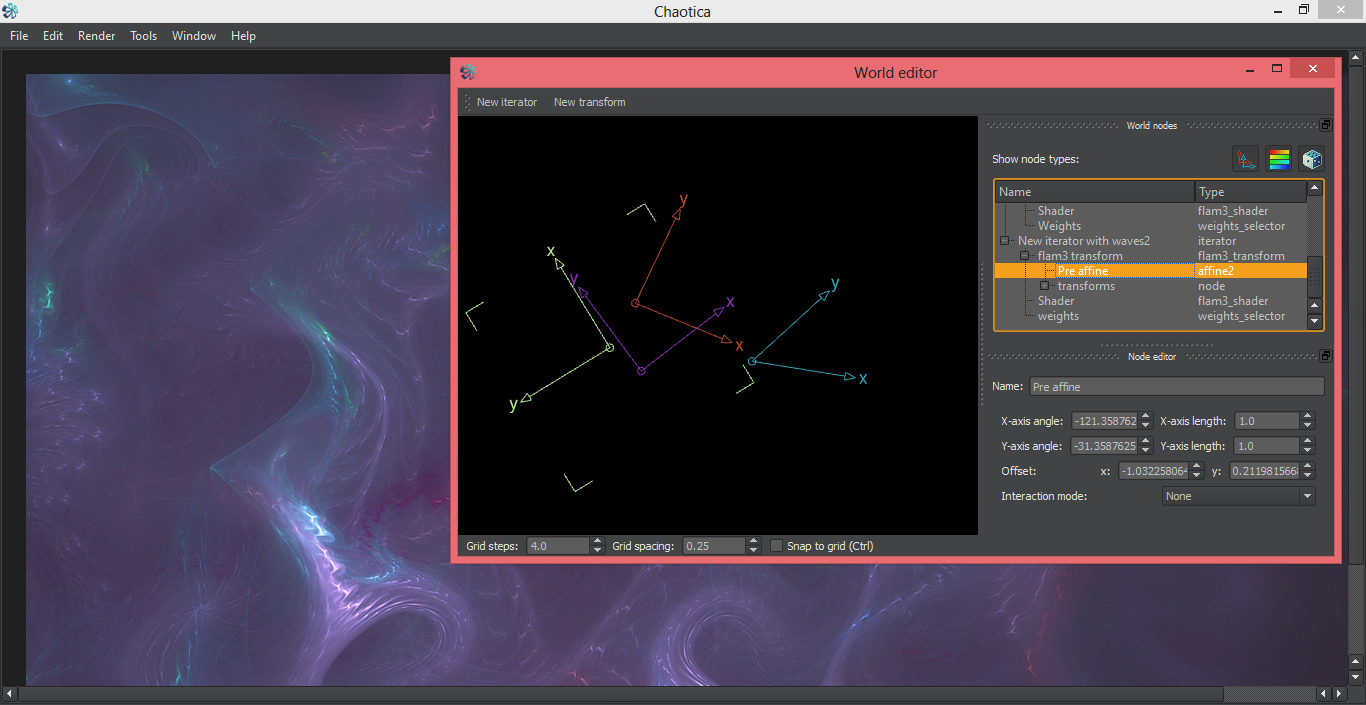Open the Render menu
The height and width of the screenshot is (705, 1366).
tap(97, 36)
